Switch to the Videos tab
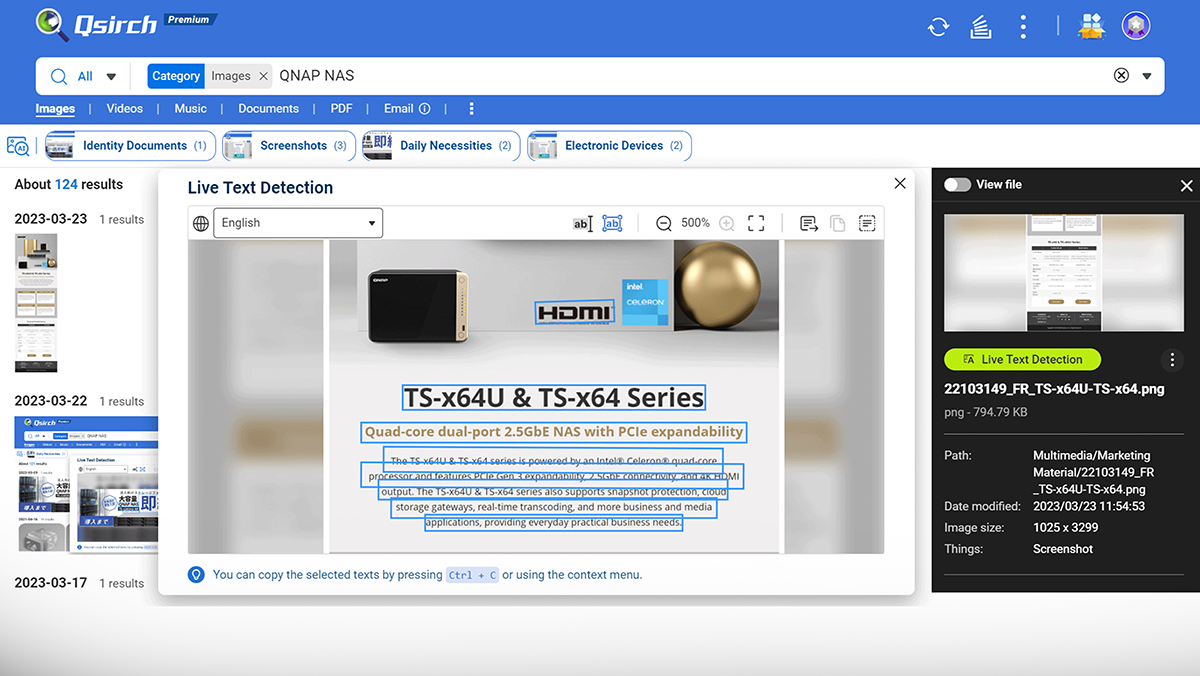This screenshot has width=1200, height=676. (125, 108)
